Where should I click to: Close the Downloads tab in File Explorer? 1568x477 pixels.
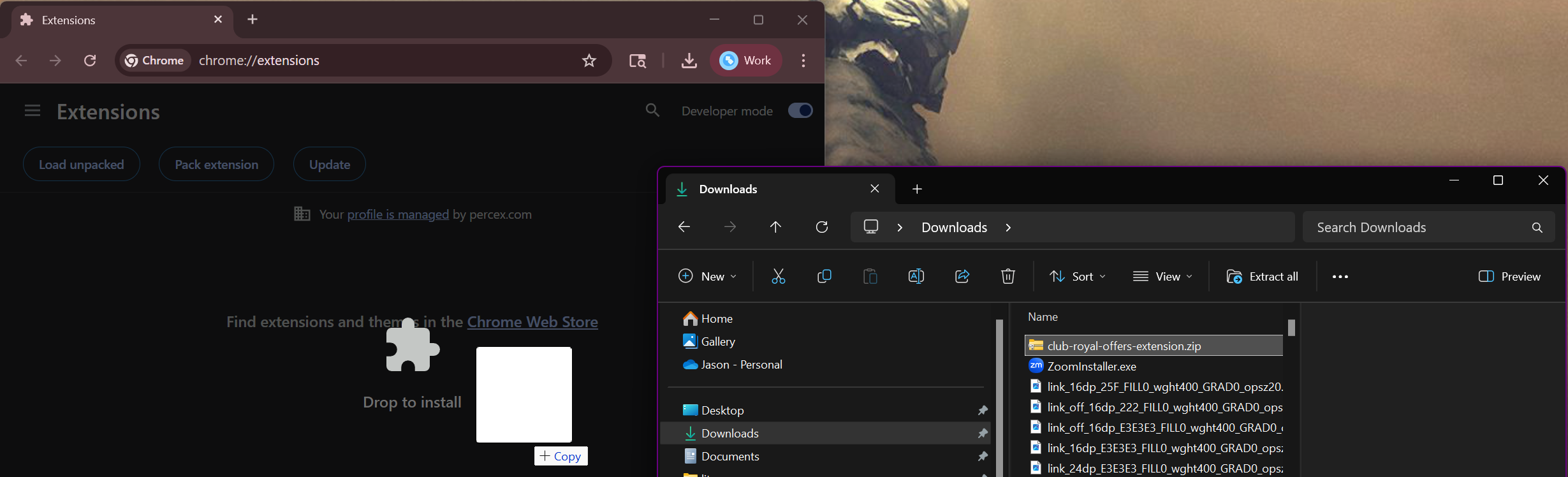pyautogui.click(x=875, y=189)
